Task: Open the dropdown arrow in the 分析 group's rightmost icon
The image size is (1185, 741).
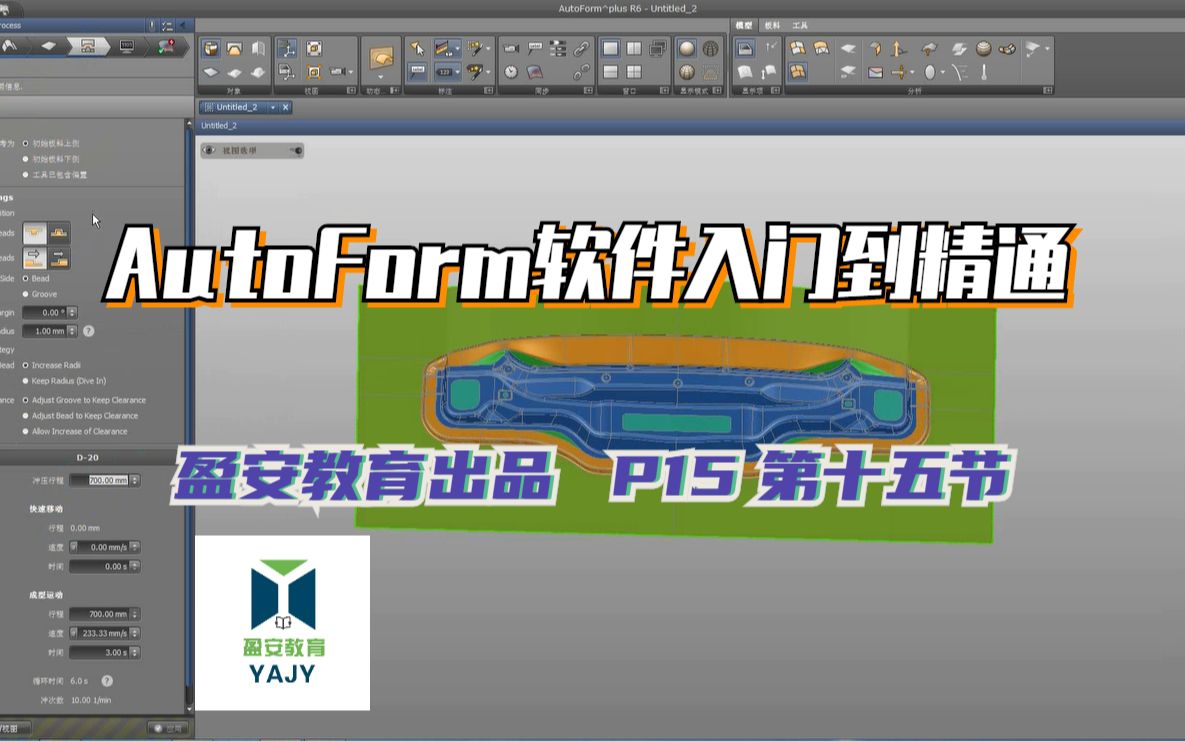Action: [x=1047, y=48]
